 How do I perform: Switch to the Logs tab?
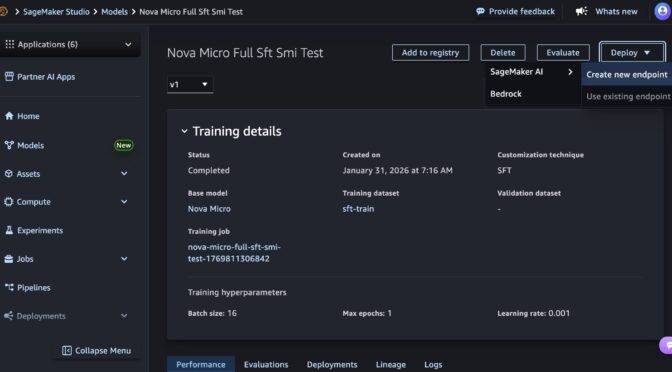(433, 364)
